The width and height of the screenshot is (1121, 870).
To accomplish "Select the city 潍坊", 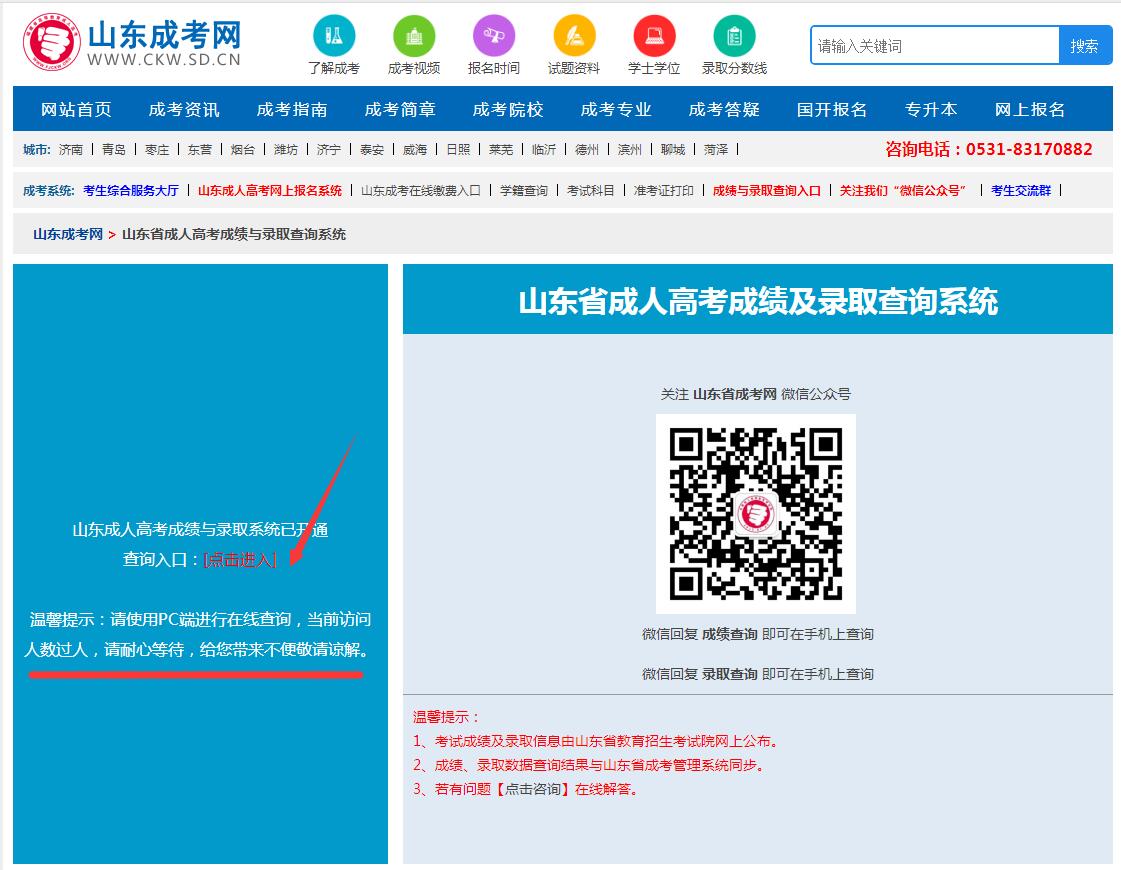I will [285, 149].
